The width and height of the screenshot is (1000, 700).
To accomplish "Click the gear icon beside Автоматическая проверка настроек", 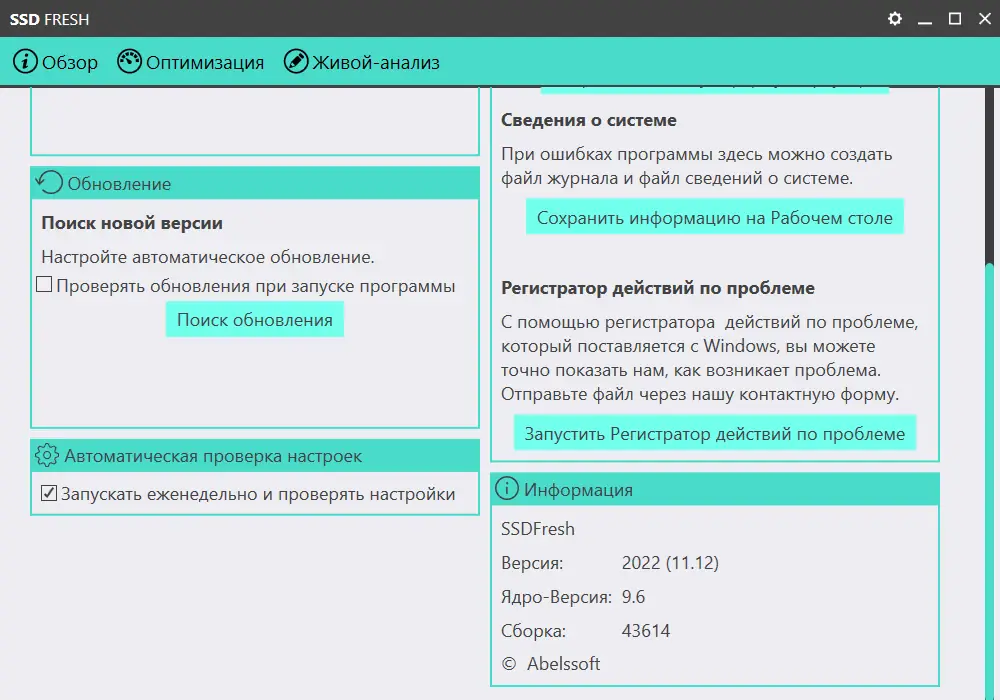I will [x=47, y=455].
